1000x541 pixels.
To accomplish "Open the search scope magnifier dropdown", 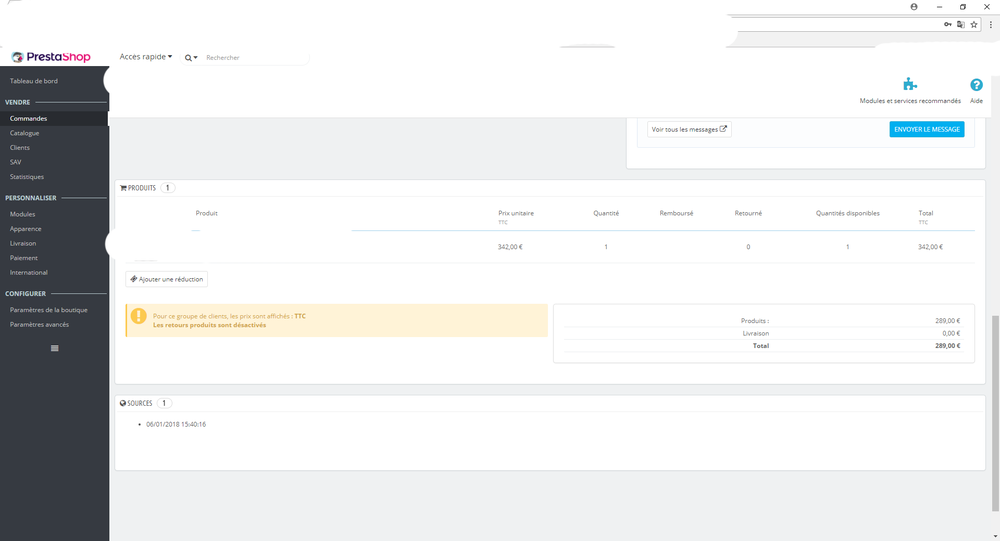I will [191, 57].
